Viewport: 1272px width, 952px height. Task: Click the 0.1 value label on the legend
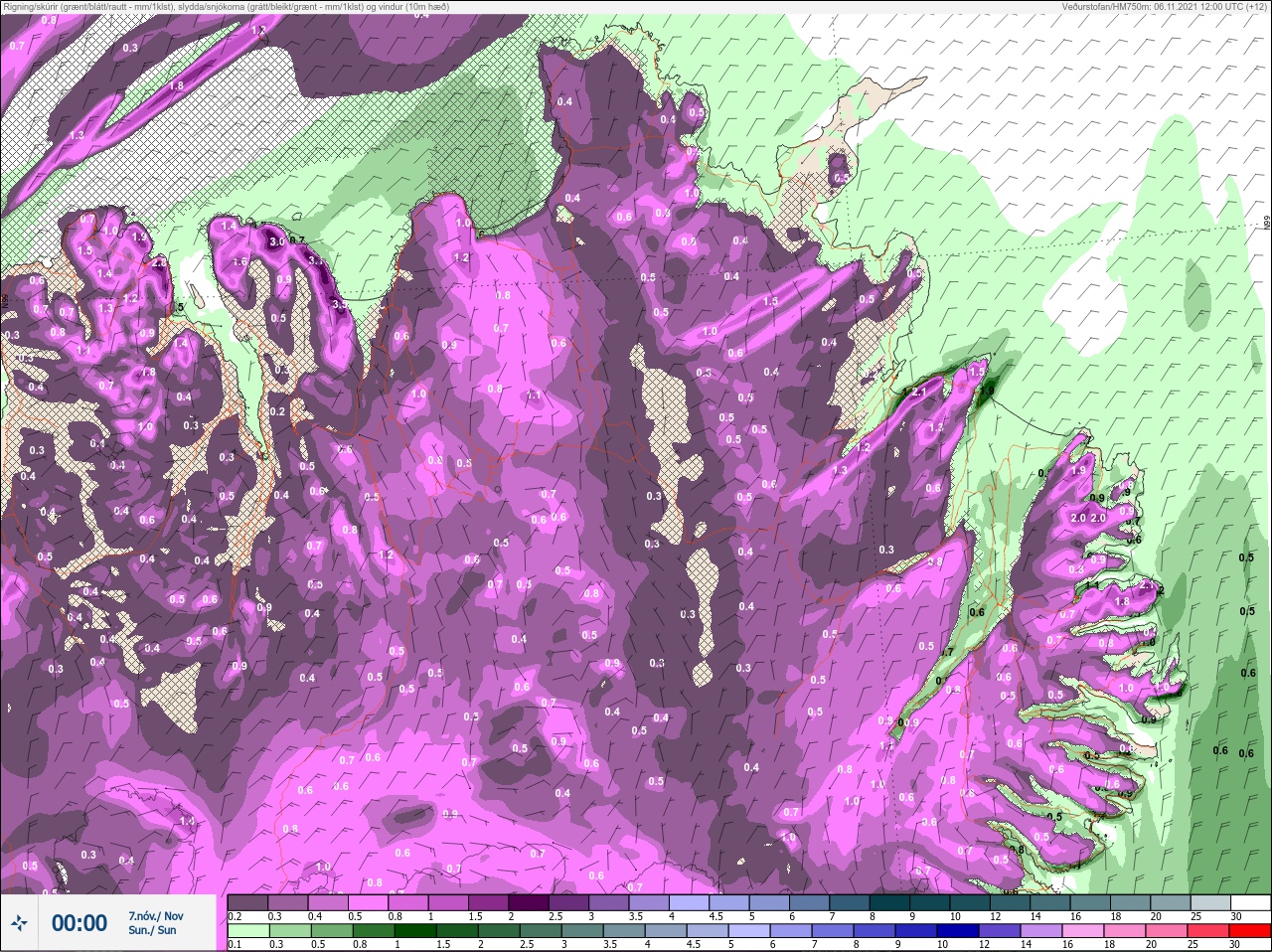(234, 944)
